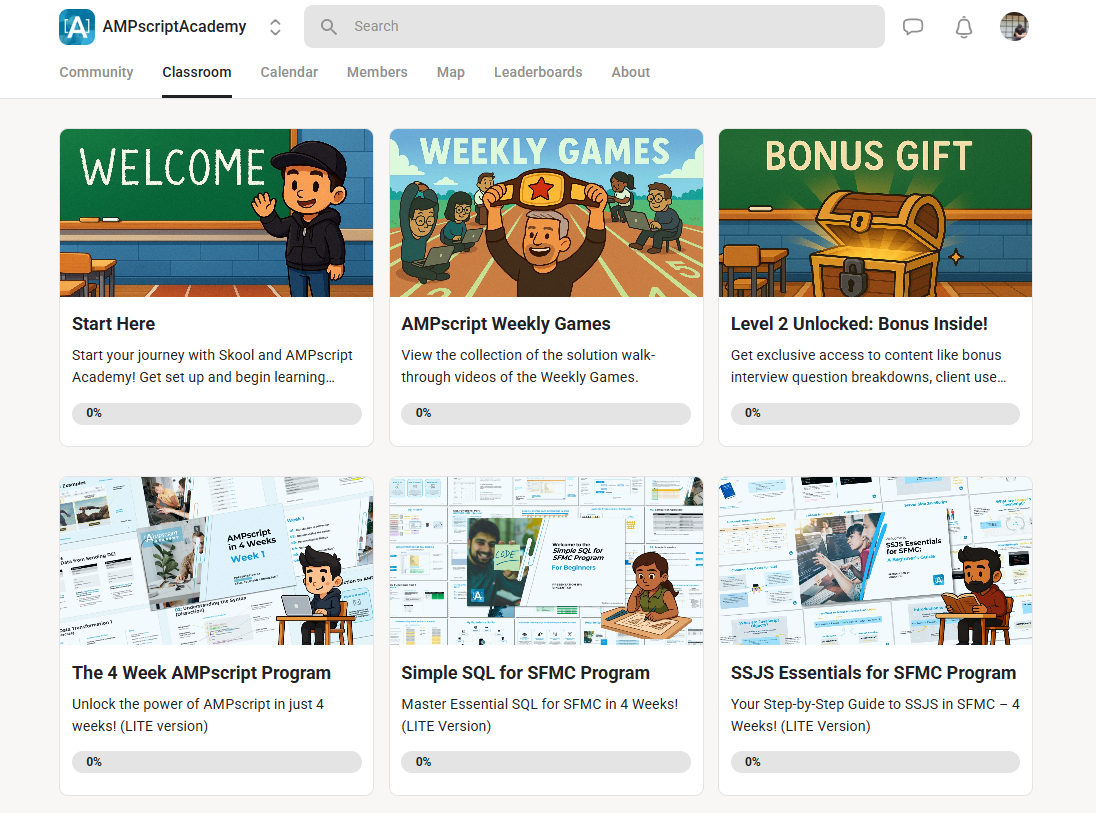
Task: Click the AMPscript Weekly Games title
Action: 506,324
